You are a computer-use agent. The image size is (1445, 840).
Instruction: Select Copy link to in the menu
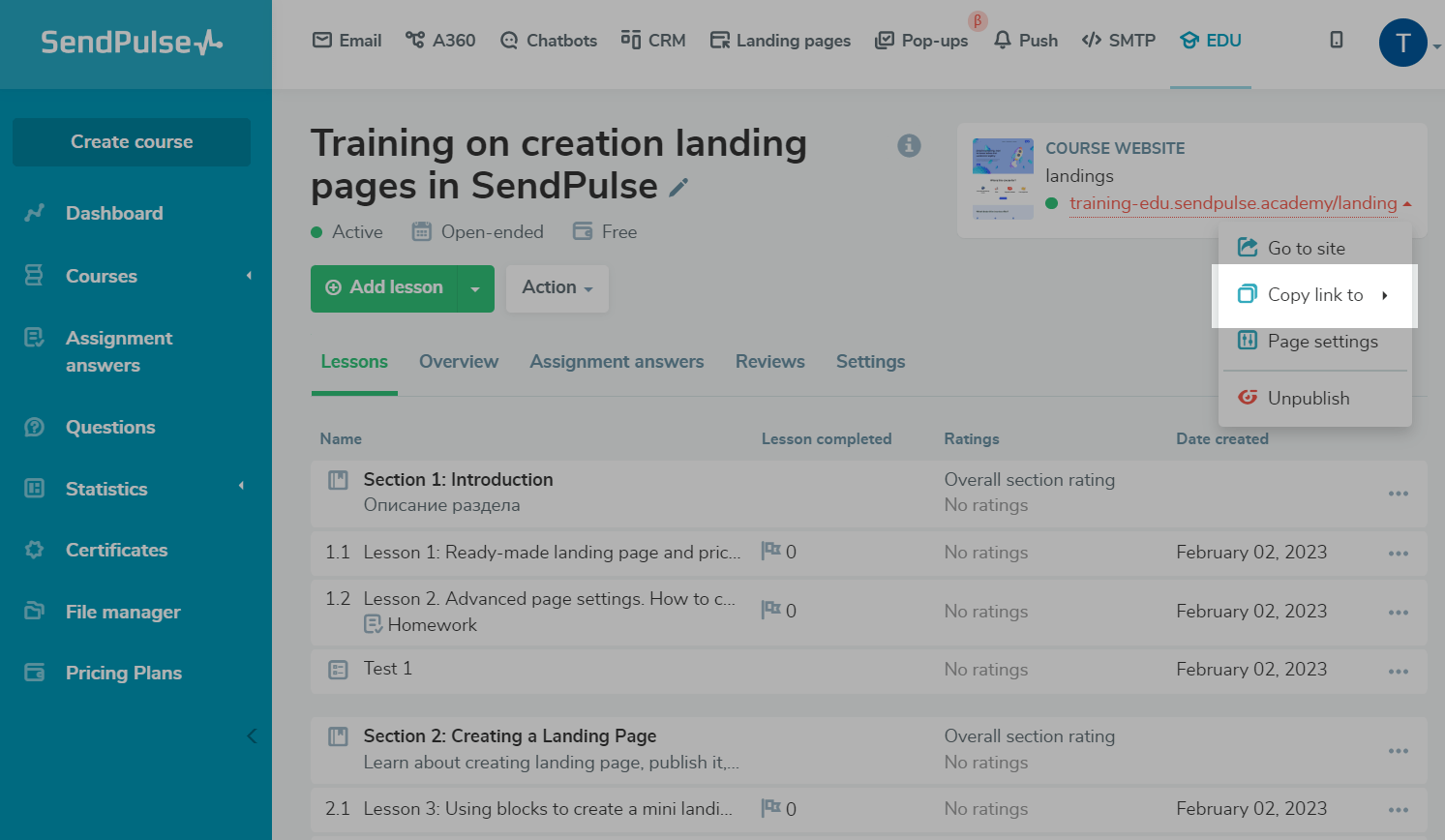pyautogui.click(x=1314, y=295)
